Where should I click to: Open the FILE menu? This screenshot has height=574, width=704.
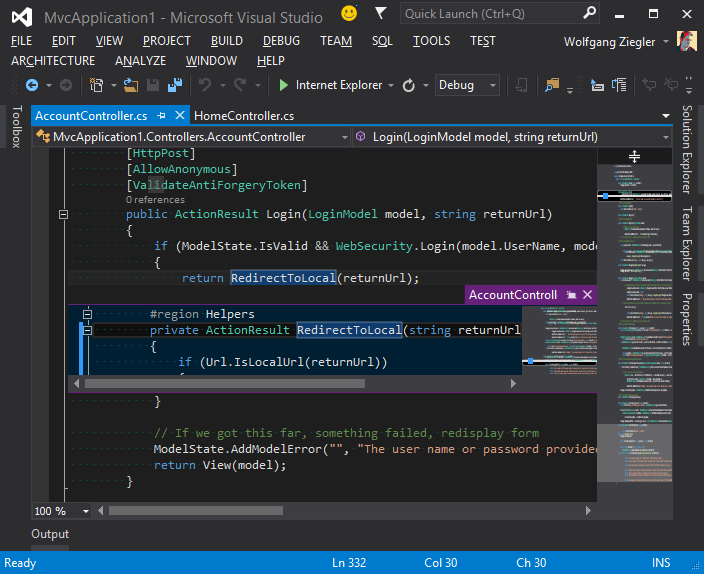pyautogui.click(x=21, y=41)
